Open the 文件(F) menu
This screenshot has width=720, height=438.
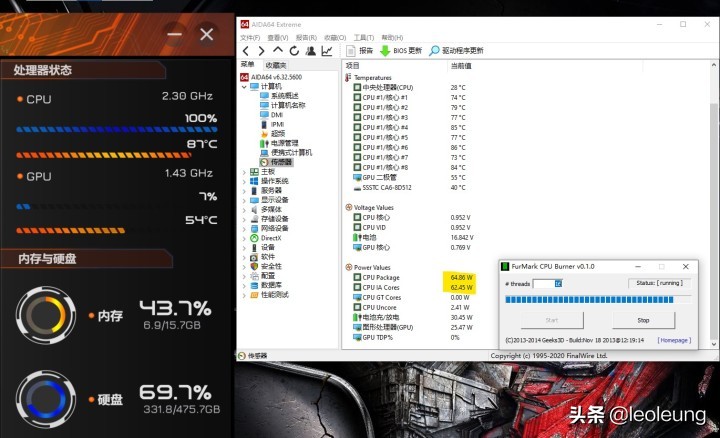click(250, 38)
